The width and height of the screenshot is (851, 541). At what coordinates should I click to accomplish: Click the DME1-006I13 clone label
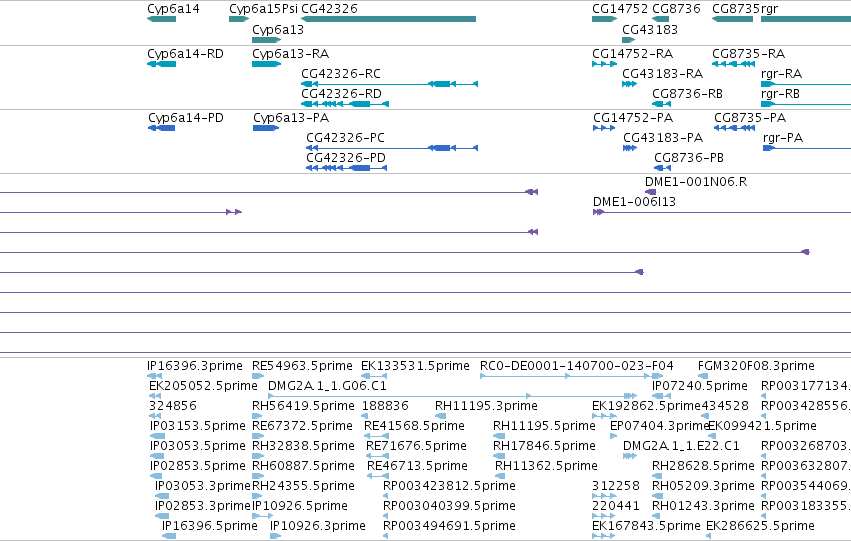click(634, 202)
